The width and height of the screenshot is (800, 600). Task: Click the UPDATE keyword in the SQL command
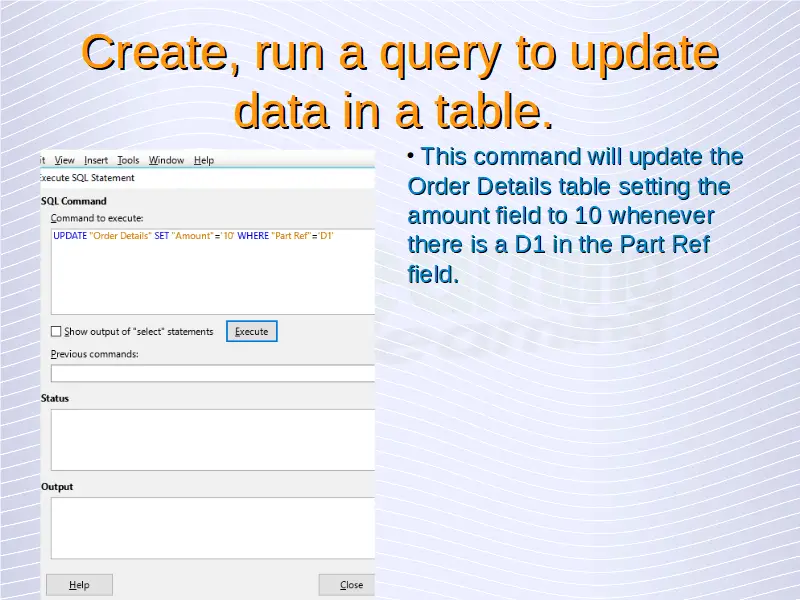tap(70, 236)
